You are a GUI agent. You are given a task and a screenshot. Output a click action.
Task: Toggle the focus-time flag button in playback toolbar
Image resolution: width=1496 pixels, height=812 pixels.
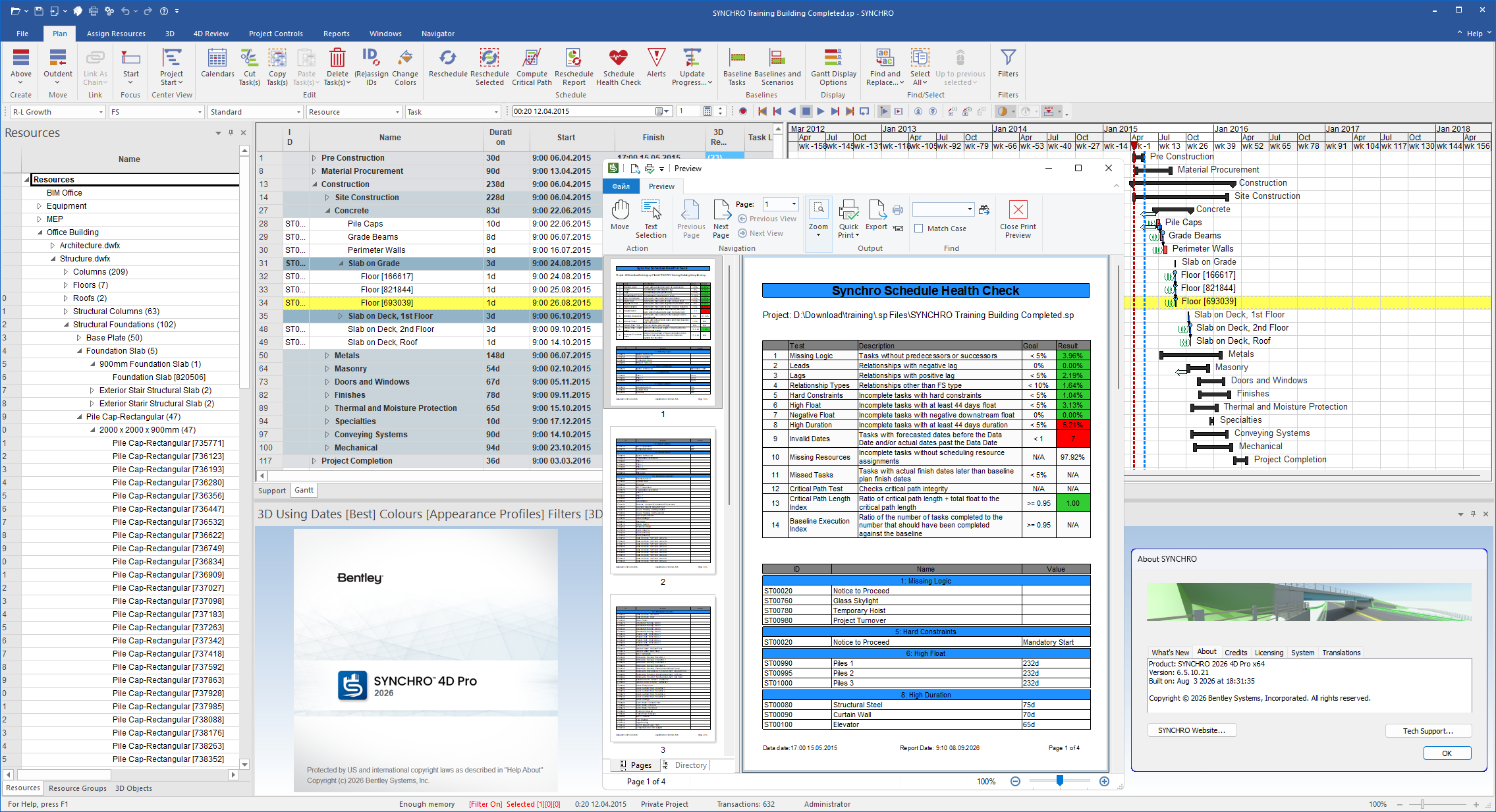click(x=884, y=111)
